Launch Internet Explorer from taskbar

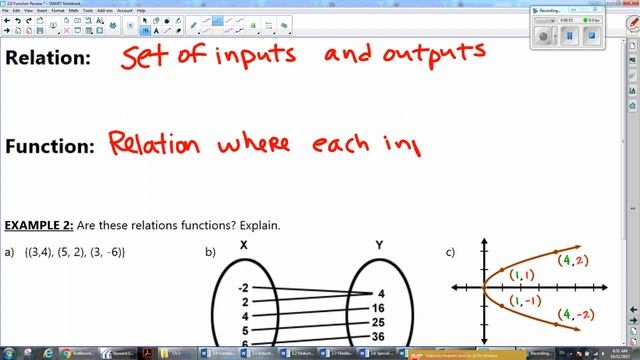tap(48, 353)
